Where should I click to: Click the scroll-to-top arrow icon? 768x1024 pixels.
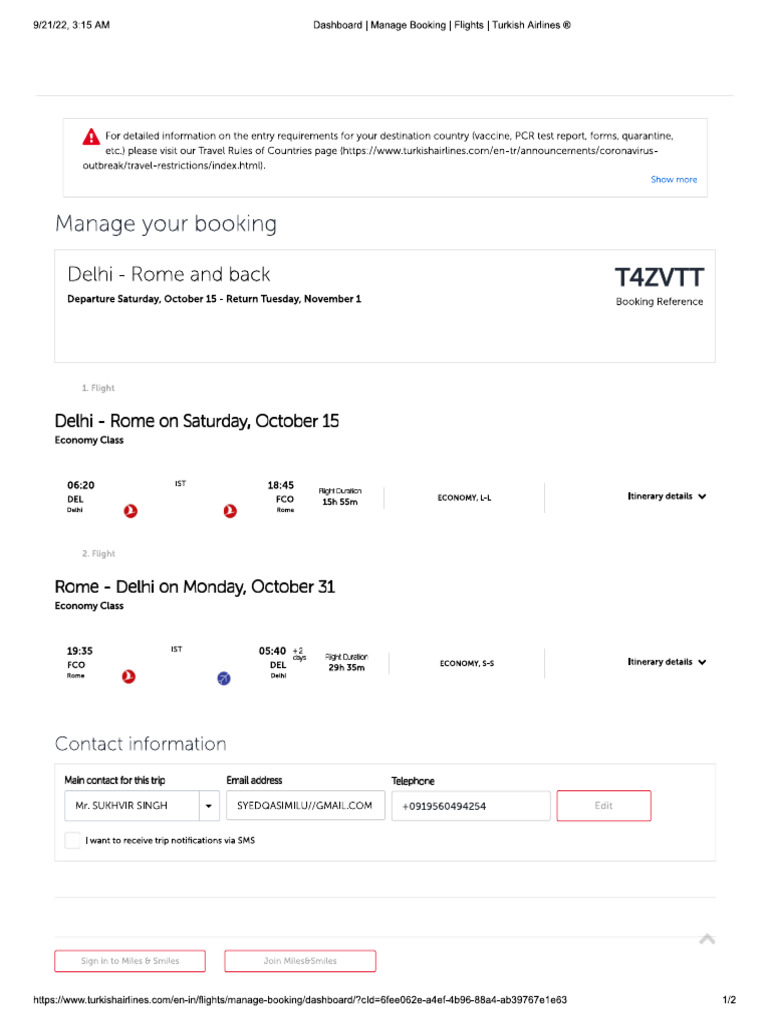click(707, 938)
